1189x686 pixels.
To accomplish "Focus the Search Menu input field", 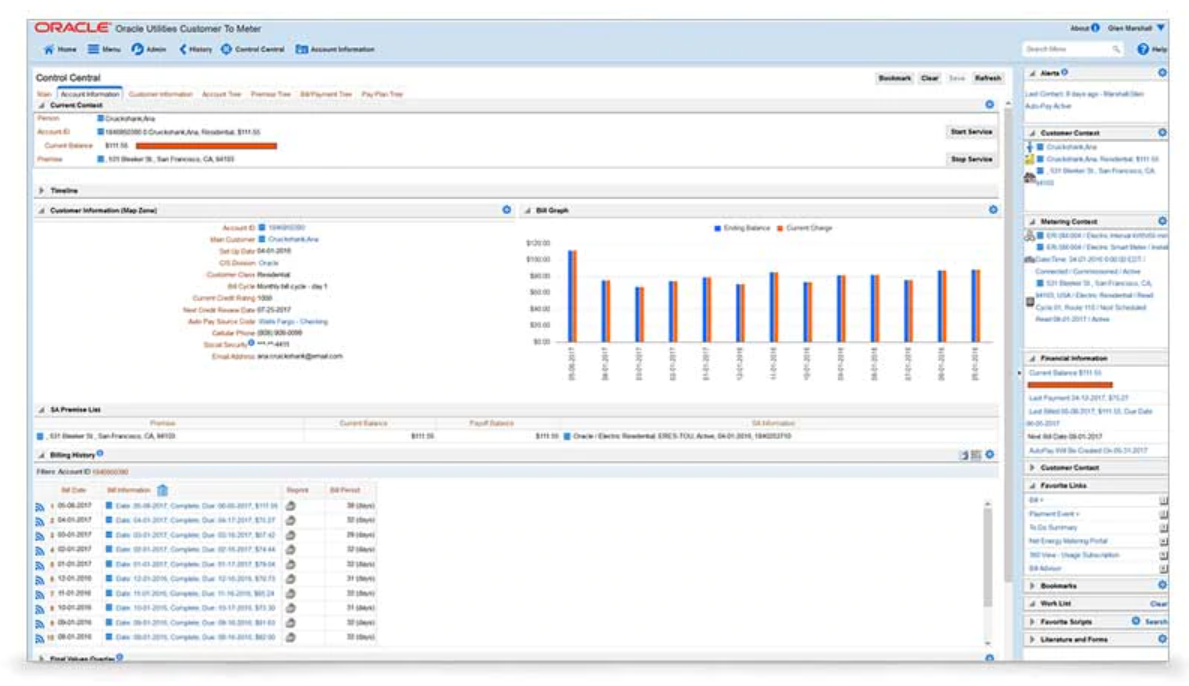I will [1068, 49].
